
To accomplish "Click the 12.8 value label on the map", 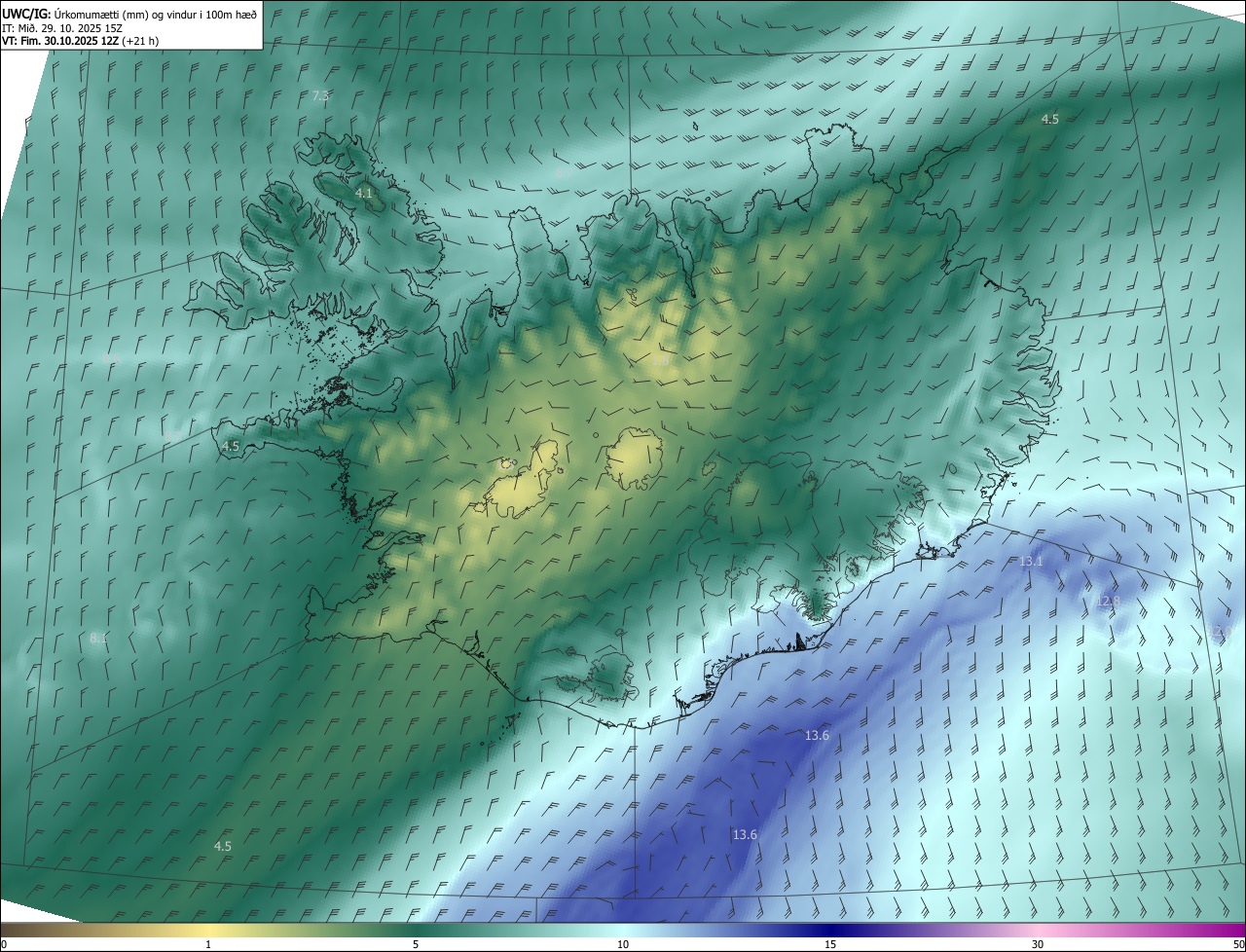I will coord(1109,602).
